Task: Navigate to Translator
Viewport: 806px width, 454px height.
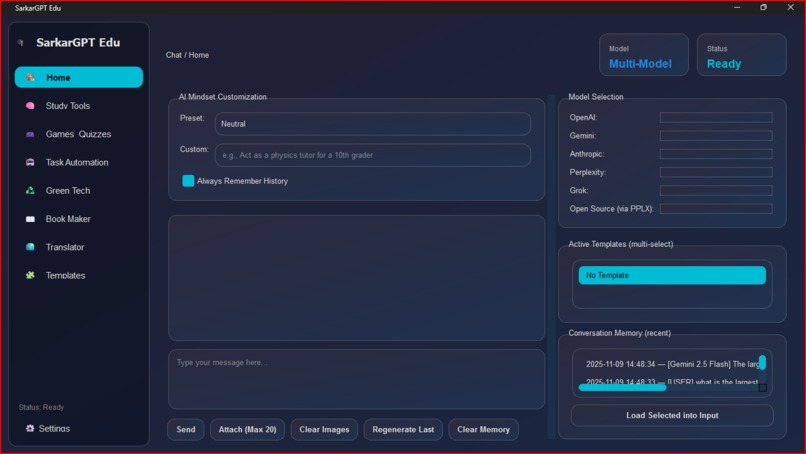Action: coord(79,247)
